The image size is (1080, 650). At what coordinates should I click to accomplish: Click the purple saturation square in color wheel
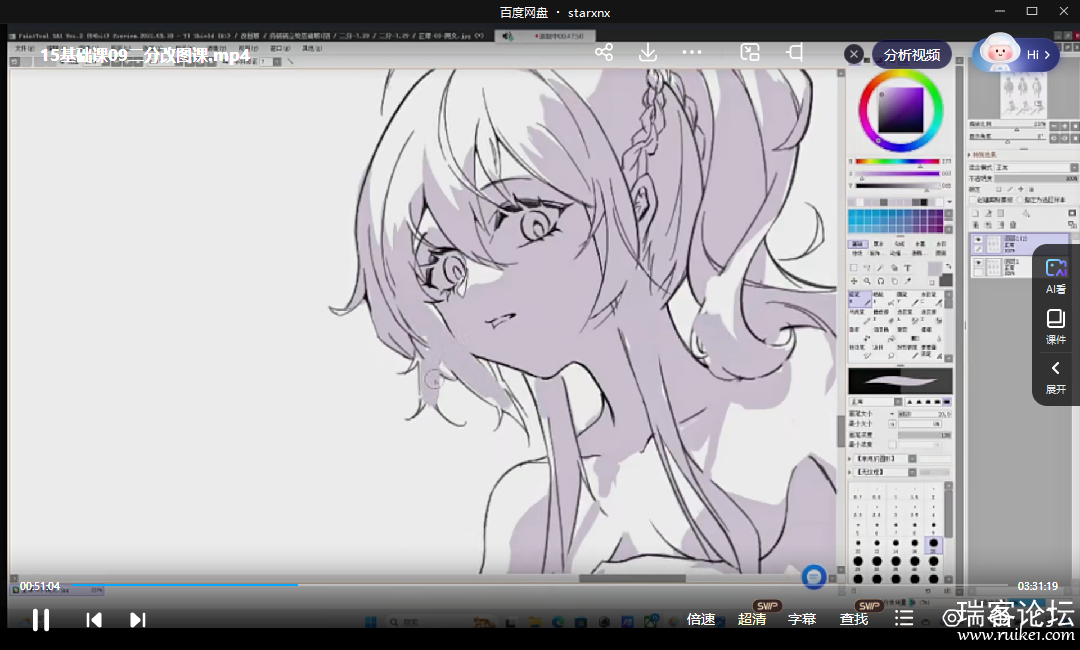pyautogui.click(x=901, y=110)
